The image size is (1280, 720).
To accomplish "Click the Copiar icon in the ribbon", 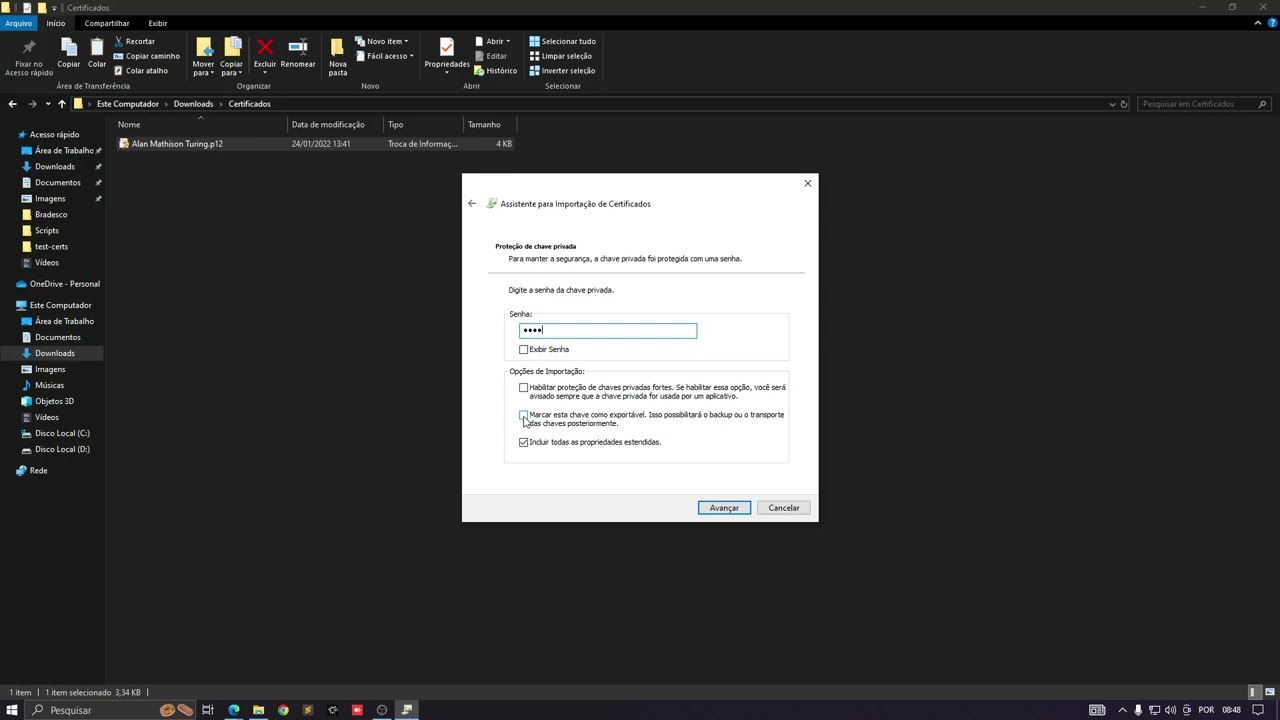I will tap(69, 52).
